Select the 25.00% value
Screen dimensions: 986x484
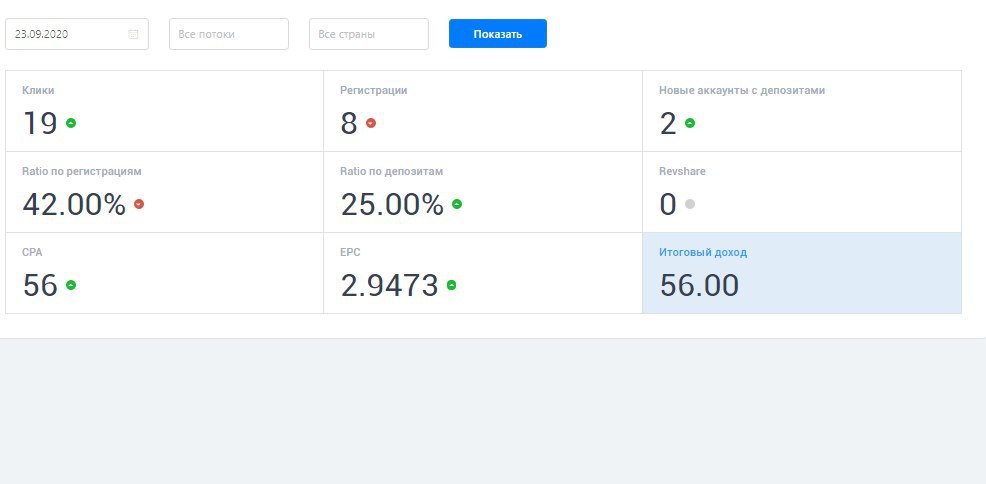[x=392, y=204]
